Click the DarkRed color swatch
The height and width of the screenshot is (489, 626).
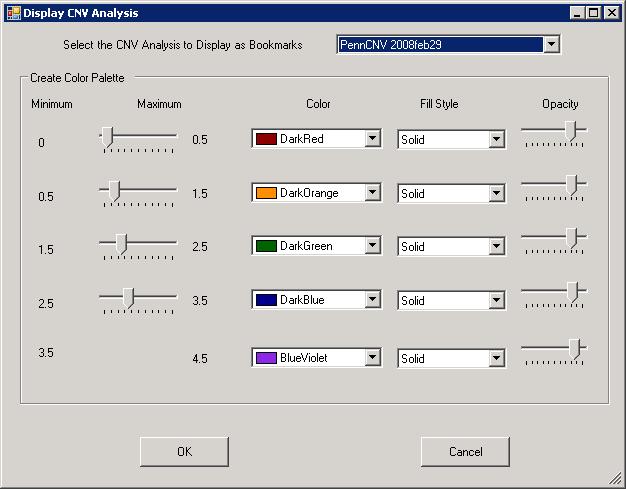[x=266, y=139]
